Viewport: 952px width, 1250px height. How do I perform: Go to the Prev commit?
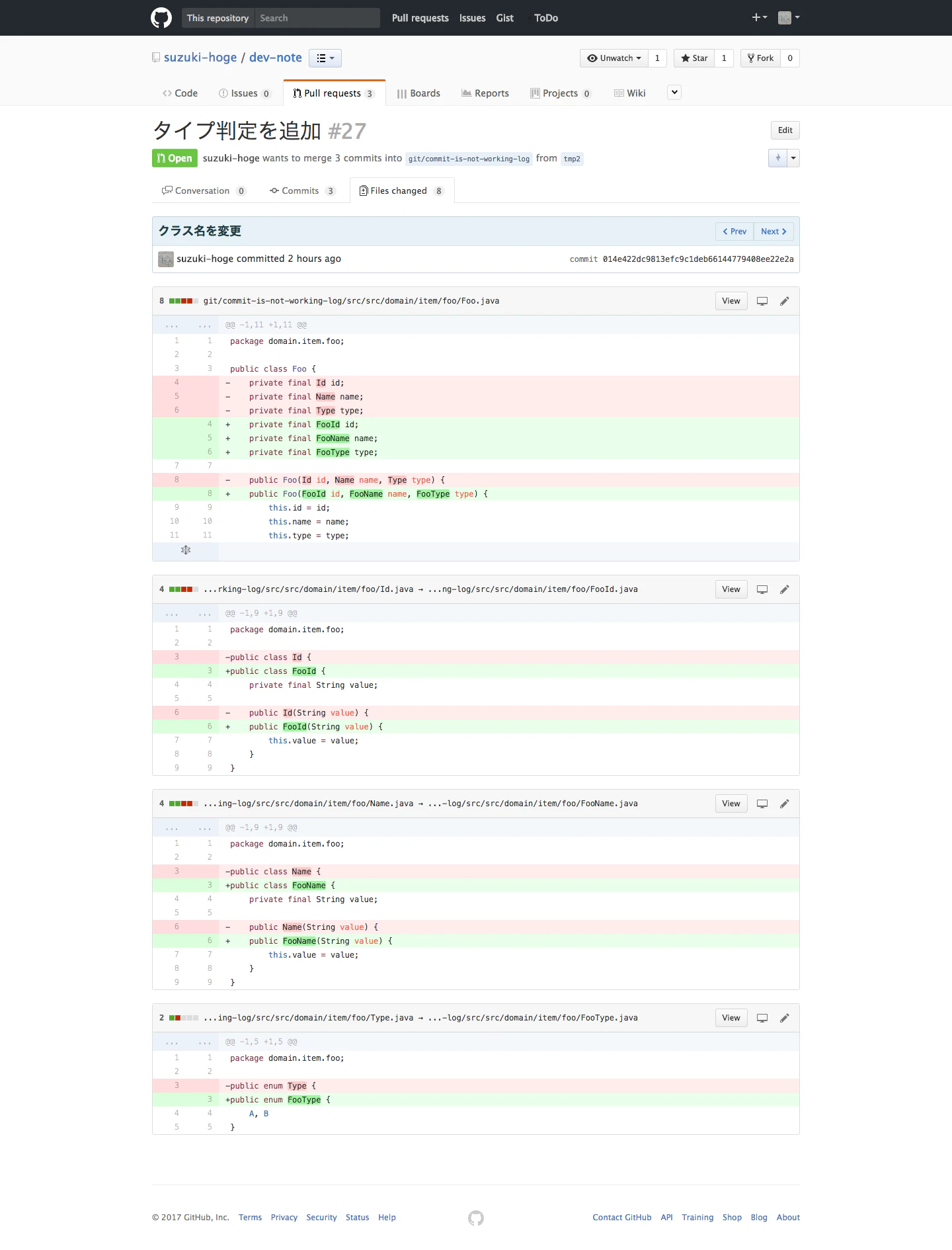click(734, 231)
